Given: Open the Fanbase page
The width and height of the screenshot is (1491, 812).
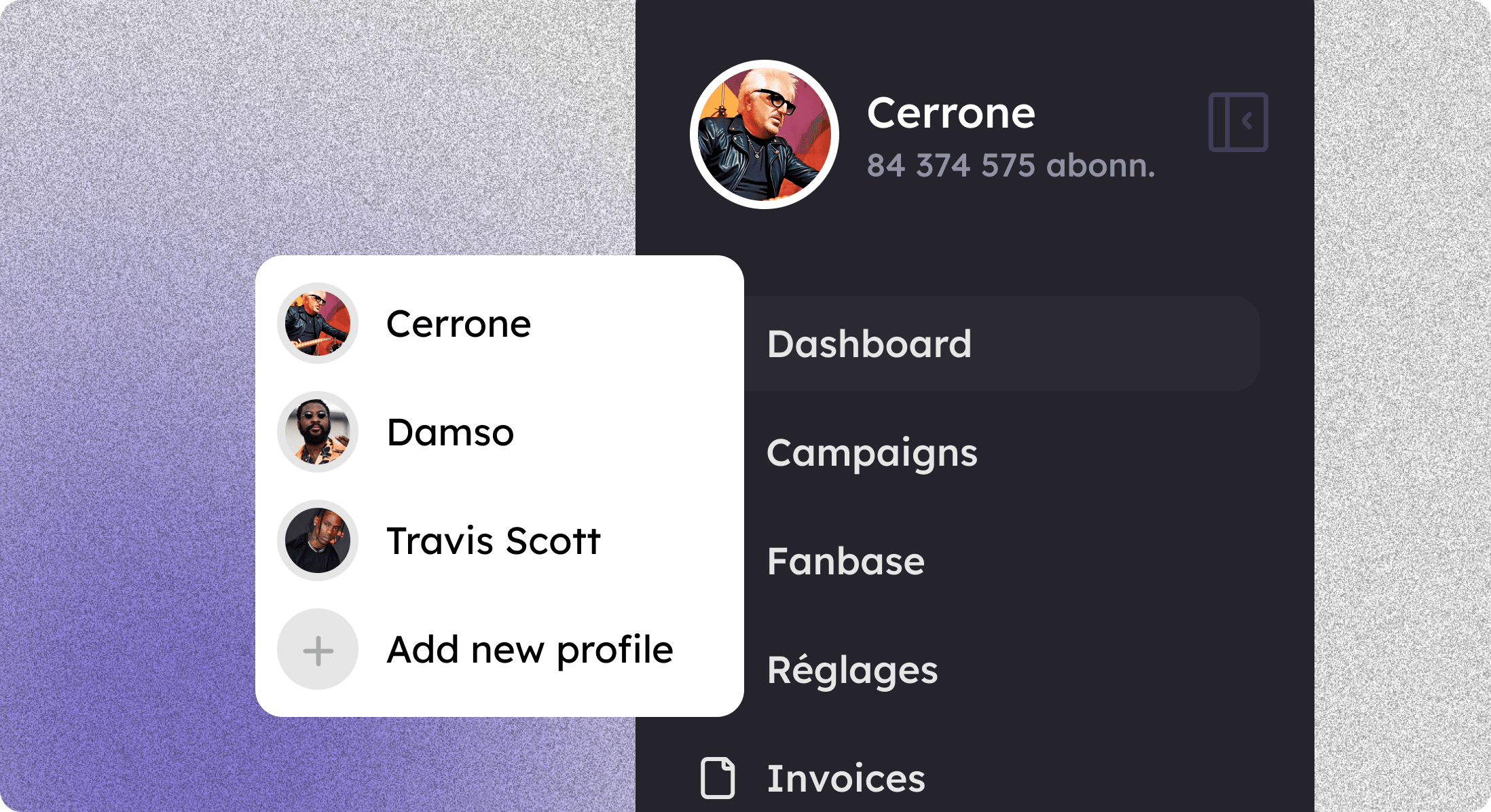Looking at the screenshot, I should [x=846, y=561].
